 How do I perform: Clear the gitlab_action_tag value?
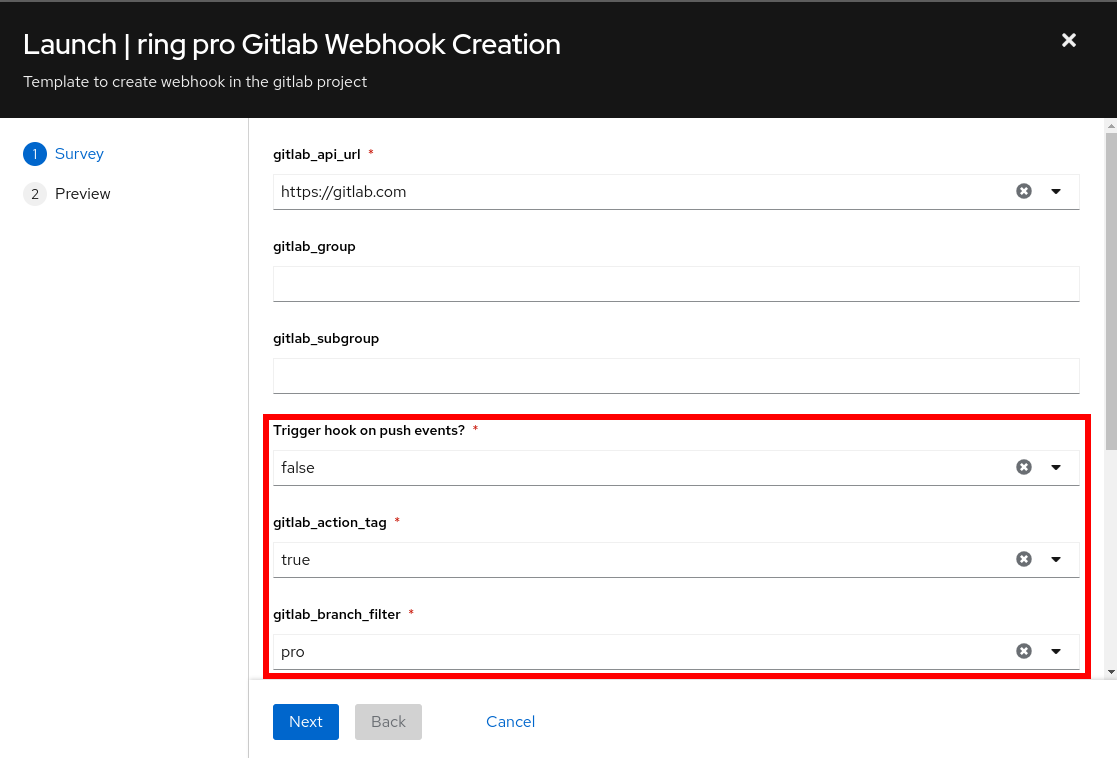(1024, 559)
